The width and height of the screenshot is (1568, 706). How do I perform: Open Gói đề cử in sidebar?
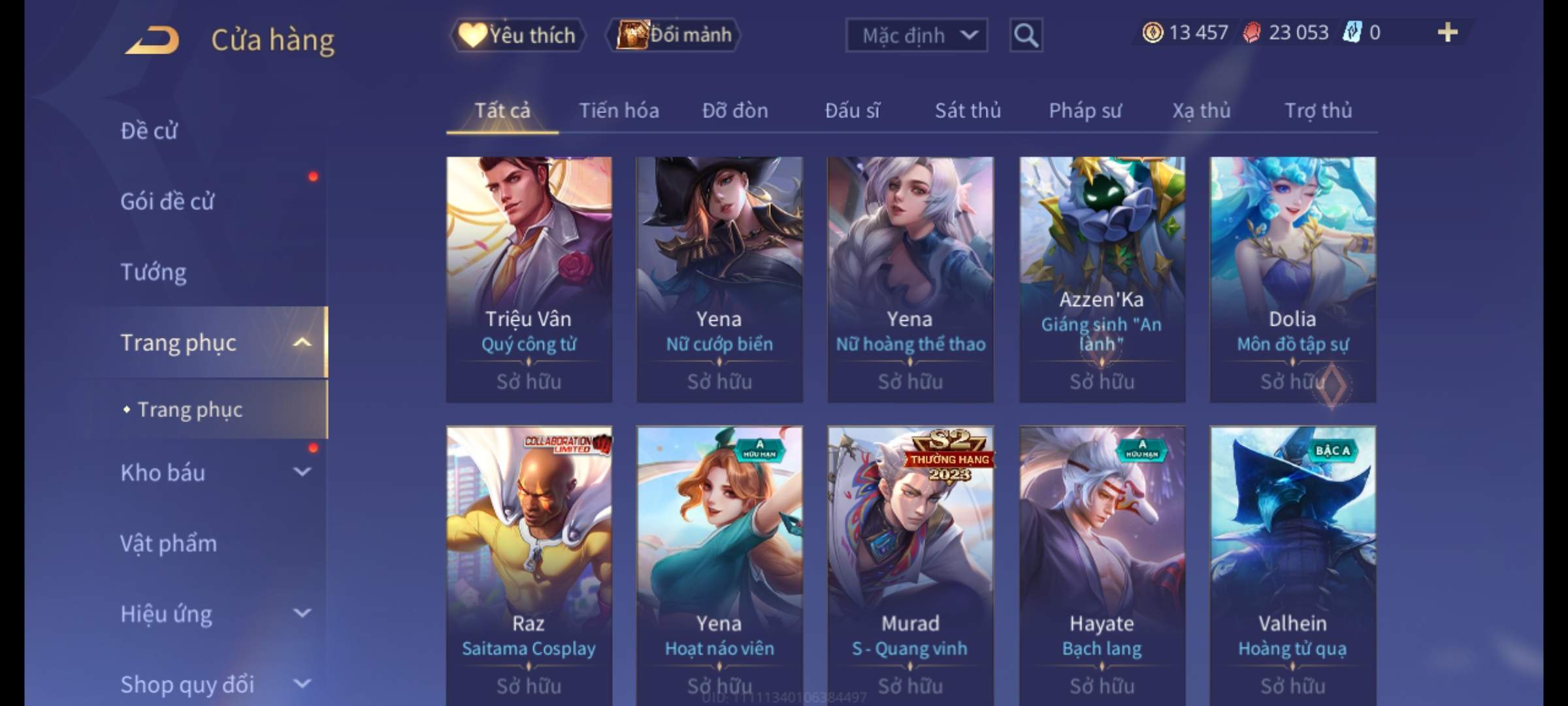167,201
